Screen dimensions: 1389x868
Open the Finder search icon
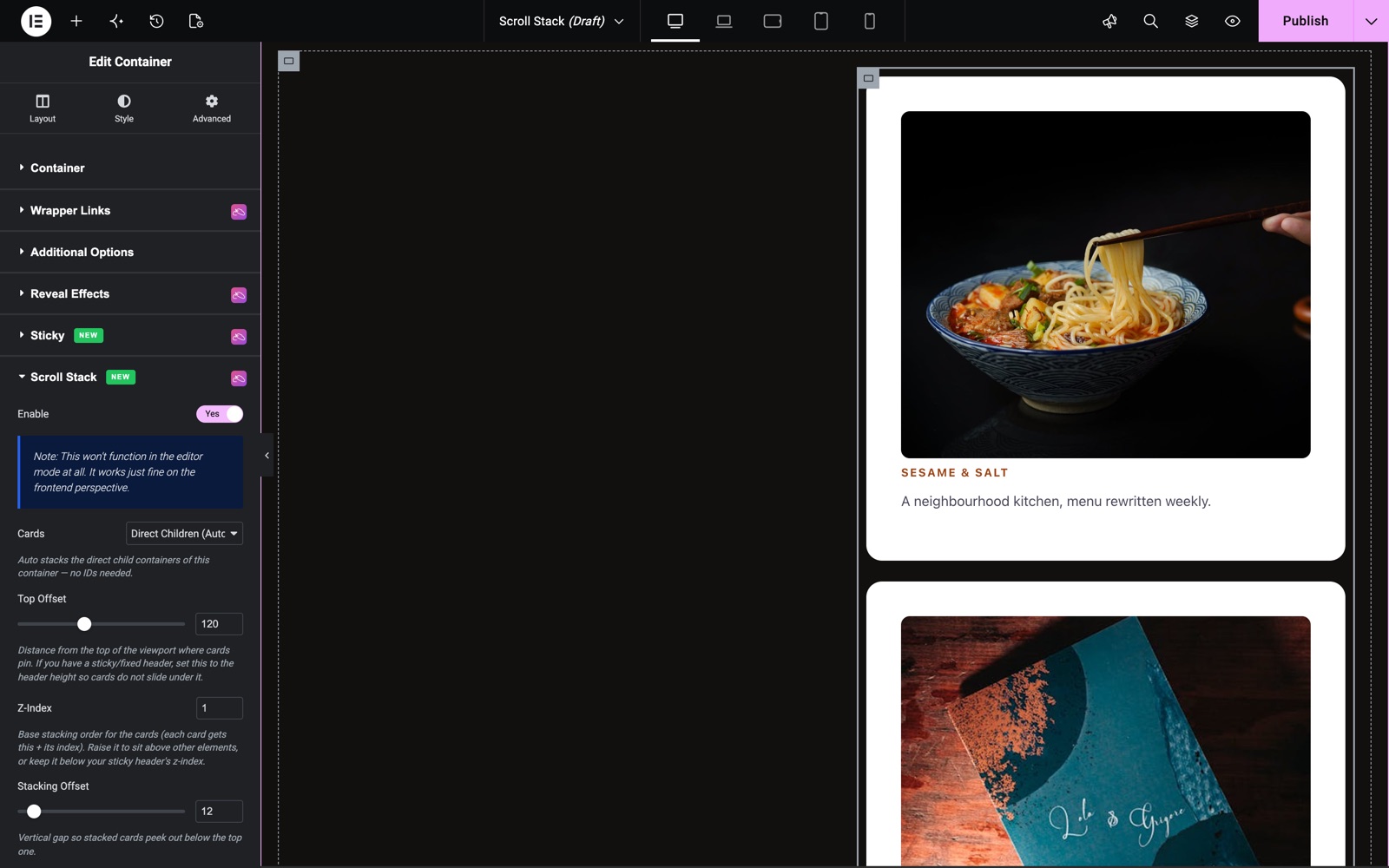coord(1150,21)
